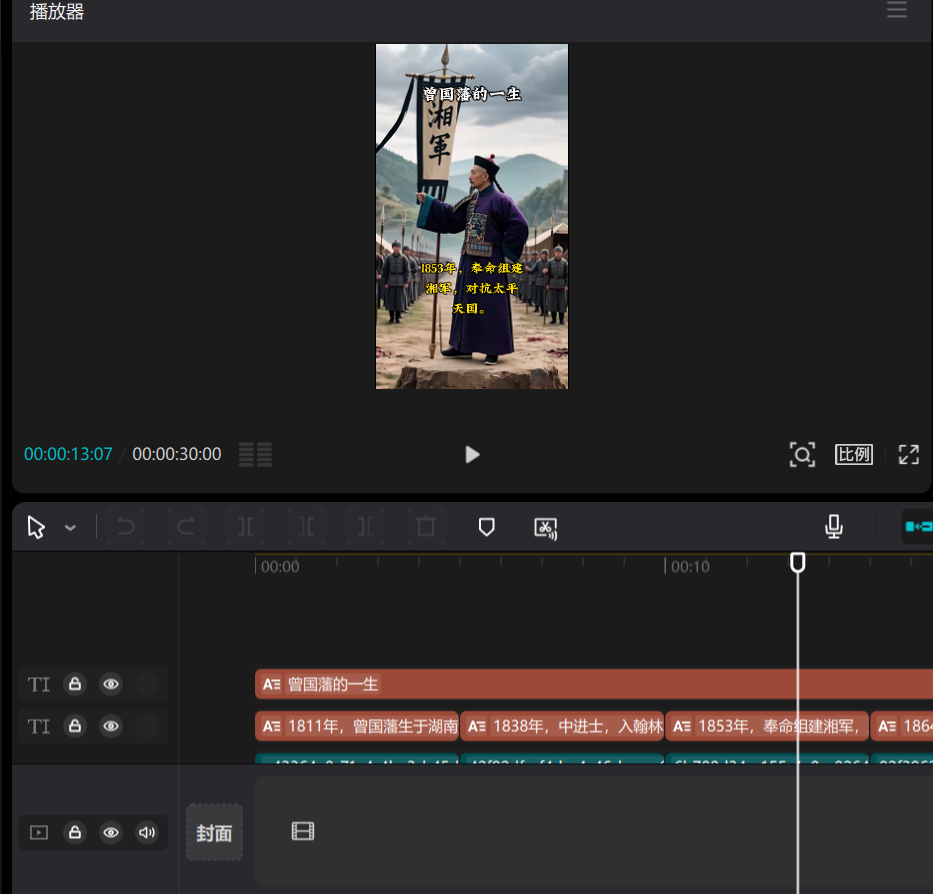Open the preview zoom focus tool
Screen dimensions: 933x894
802,455
